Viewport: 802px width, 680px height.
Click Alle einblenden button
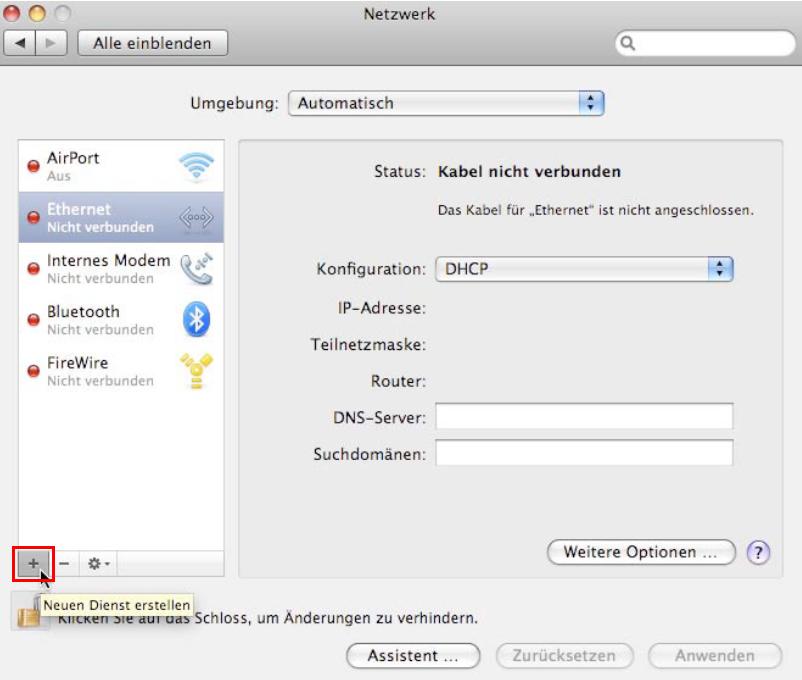coord(152,43)
